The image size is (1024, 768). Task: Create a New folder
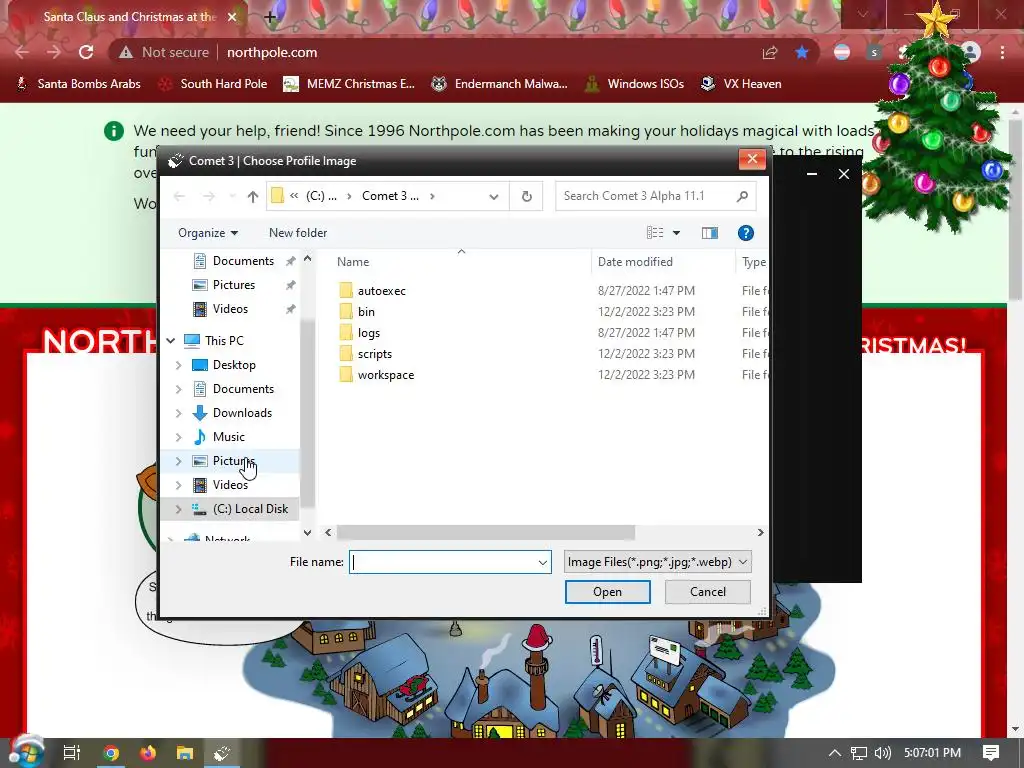[298, 233]
